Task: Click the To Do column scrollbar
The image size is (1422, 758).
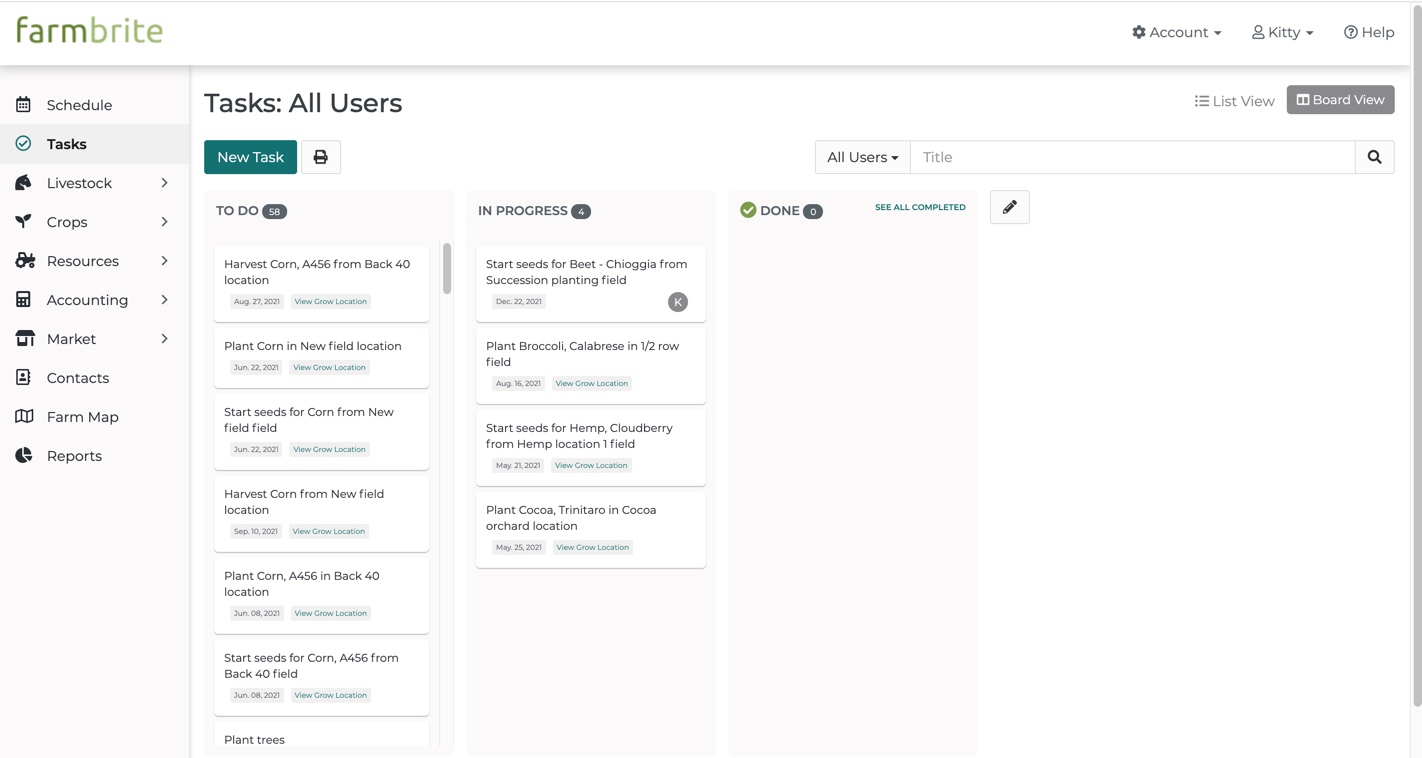Action: tap(447, 268)
